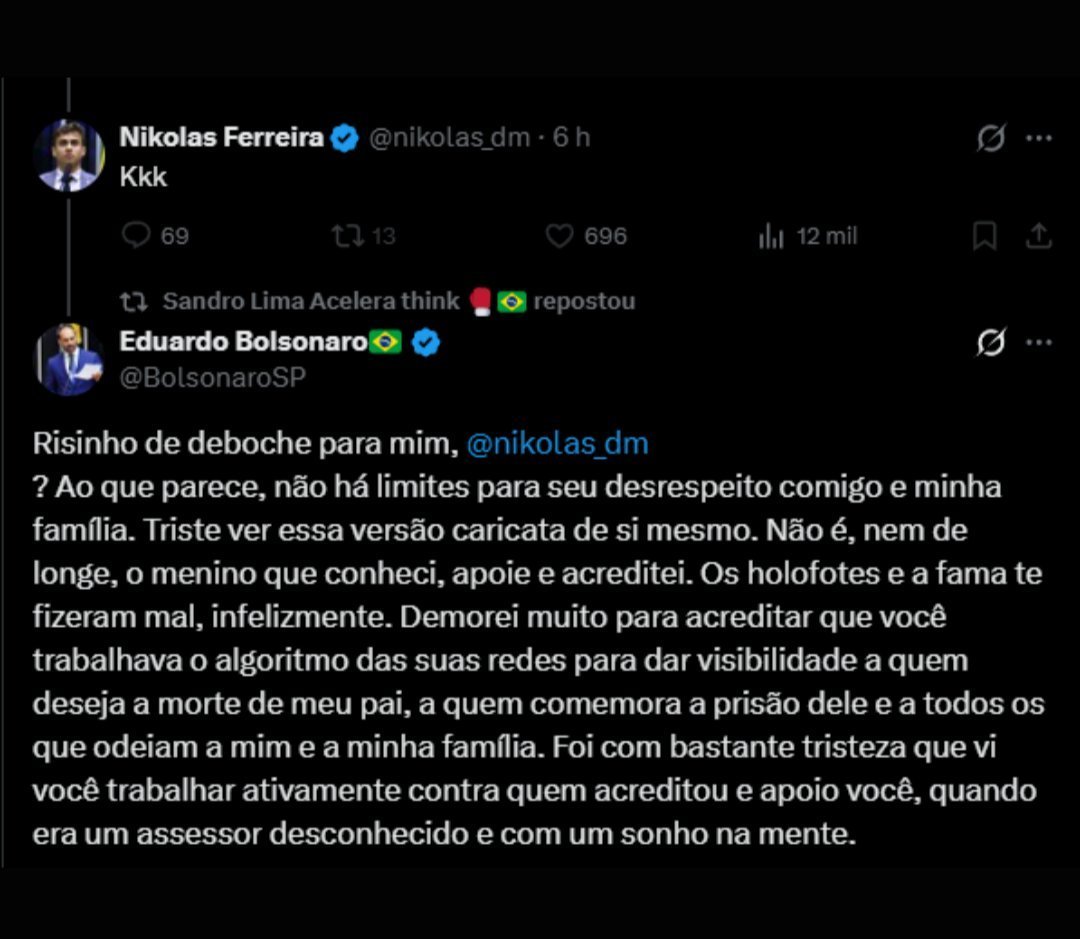The image size is (1080, 939).
Task: View analytics showing 12 mil views
Action: pyautogui.click(x=808, y=236)
